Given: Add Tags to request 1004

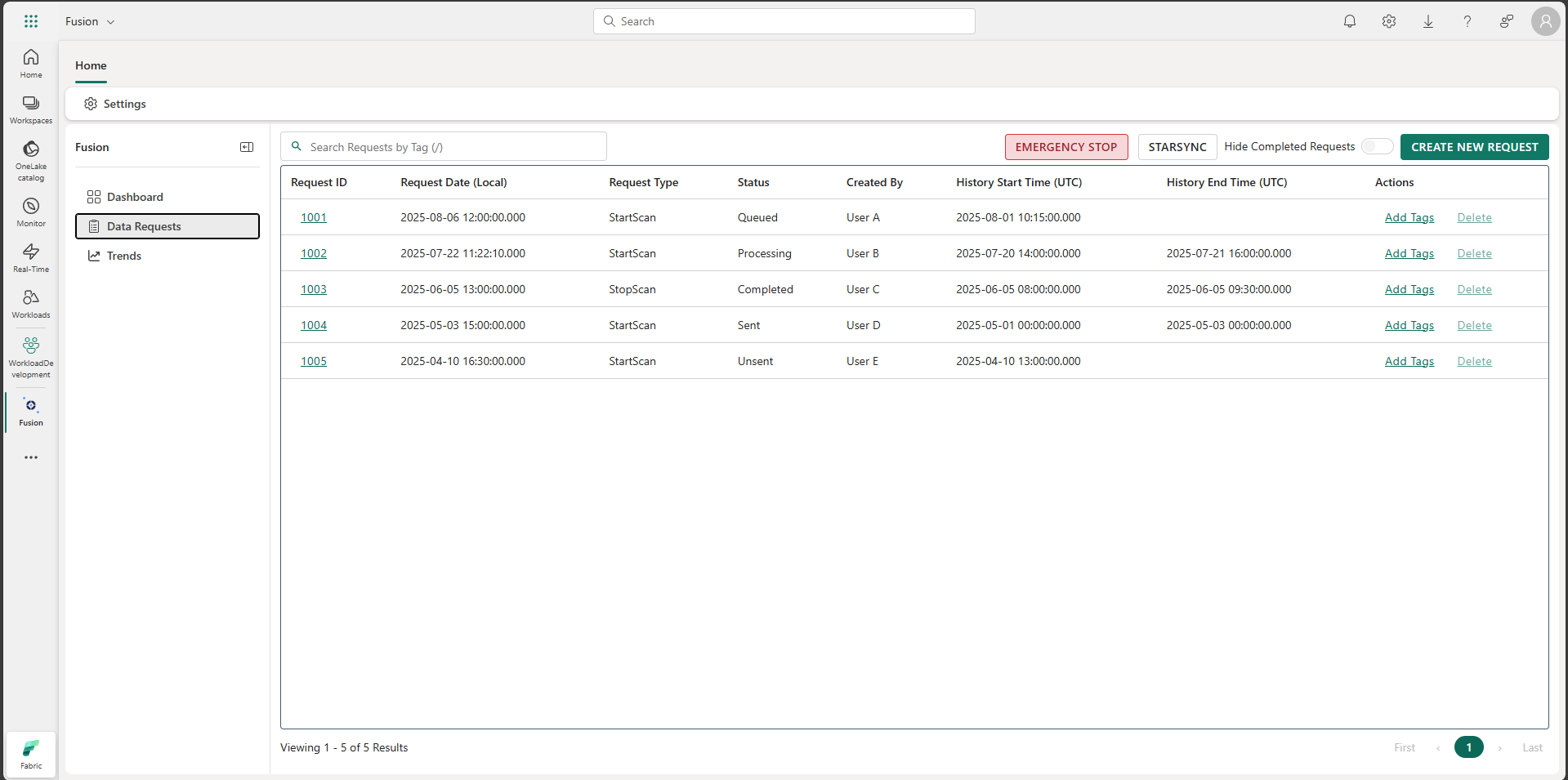Looking at the screenshot, I should pyautogui.click(x=1409, y=325).
